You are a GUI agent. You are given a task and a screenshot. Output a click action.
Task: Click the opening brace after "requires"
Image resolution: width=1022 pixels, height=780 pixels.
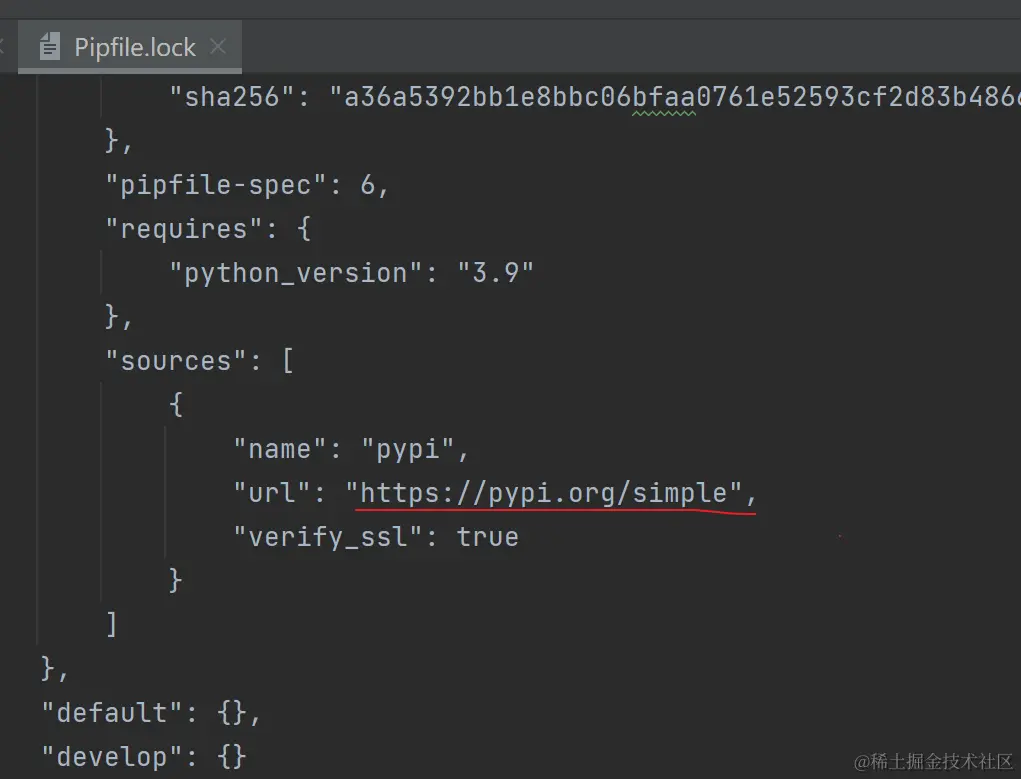click(x=303, y=229)
